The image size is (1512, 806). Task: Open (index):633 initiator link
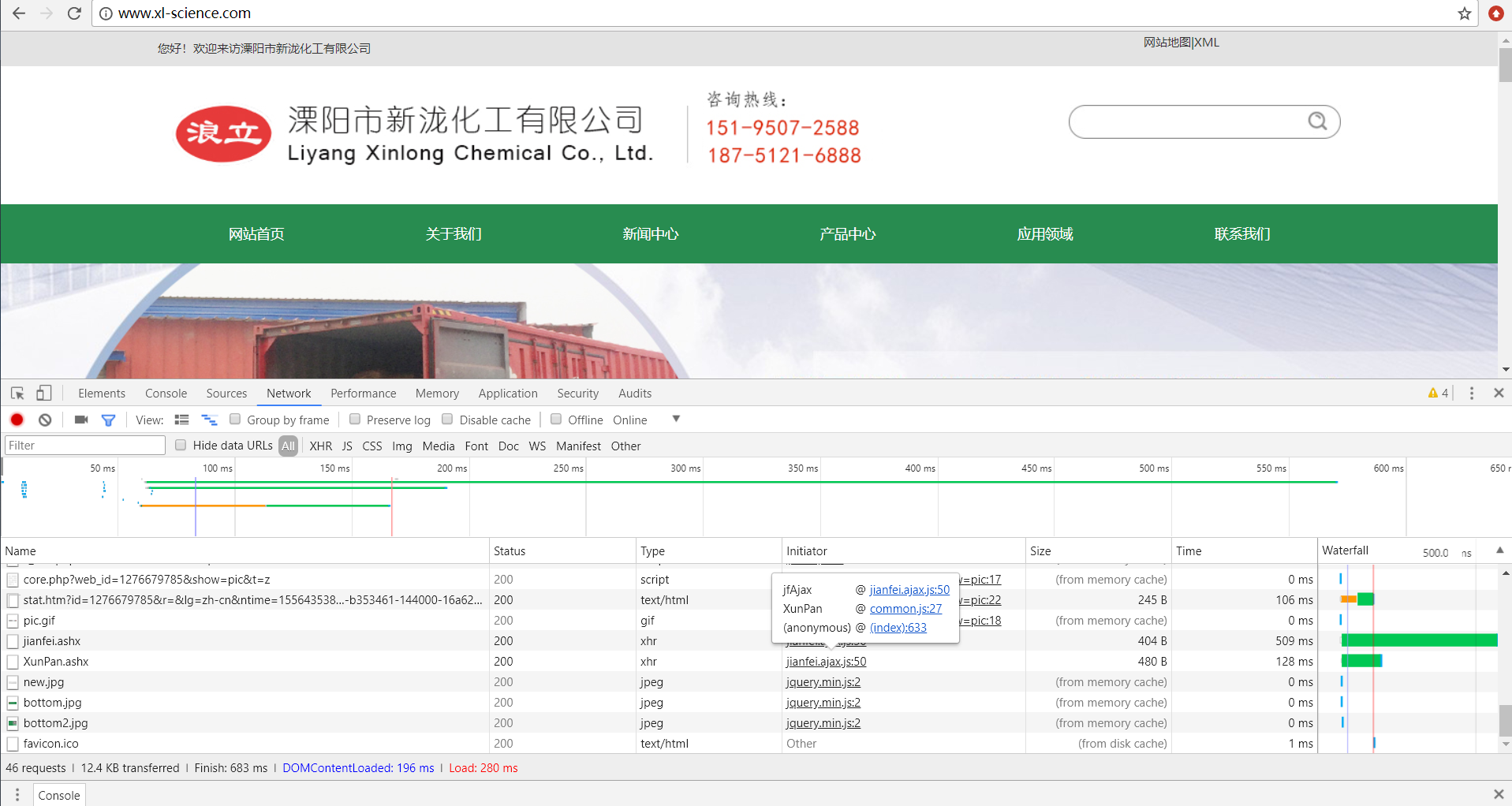click(x=898, y=628)
